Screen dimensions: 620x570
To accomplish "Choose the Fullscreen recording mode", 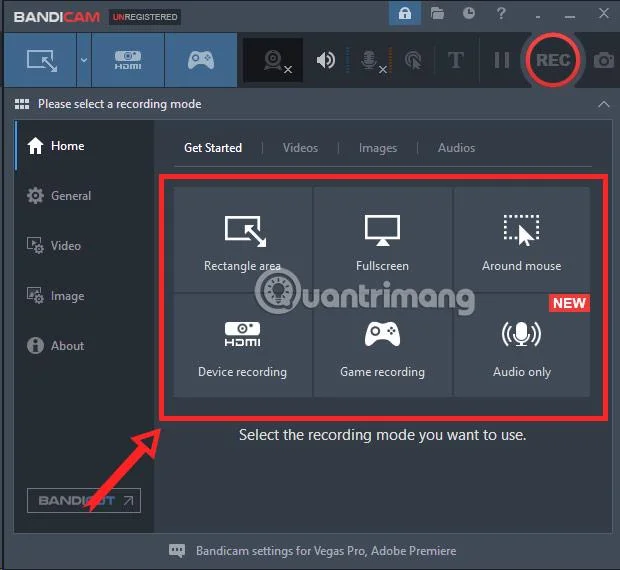I will pyautogui.click(x=382, y=240).
